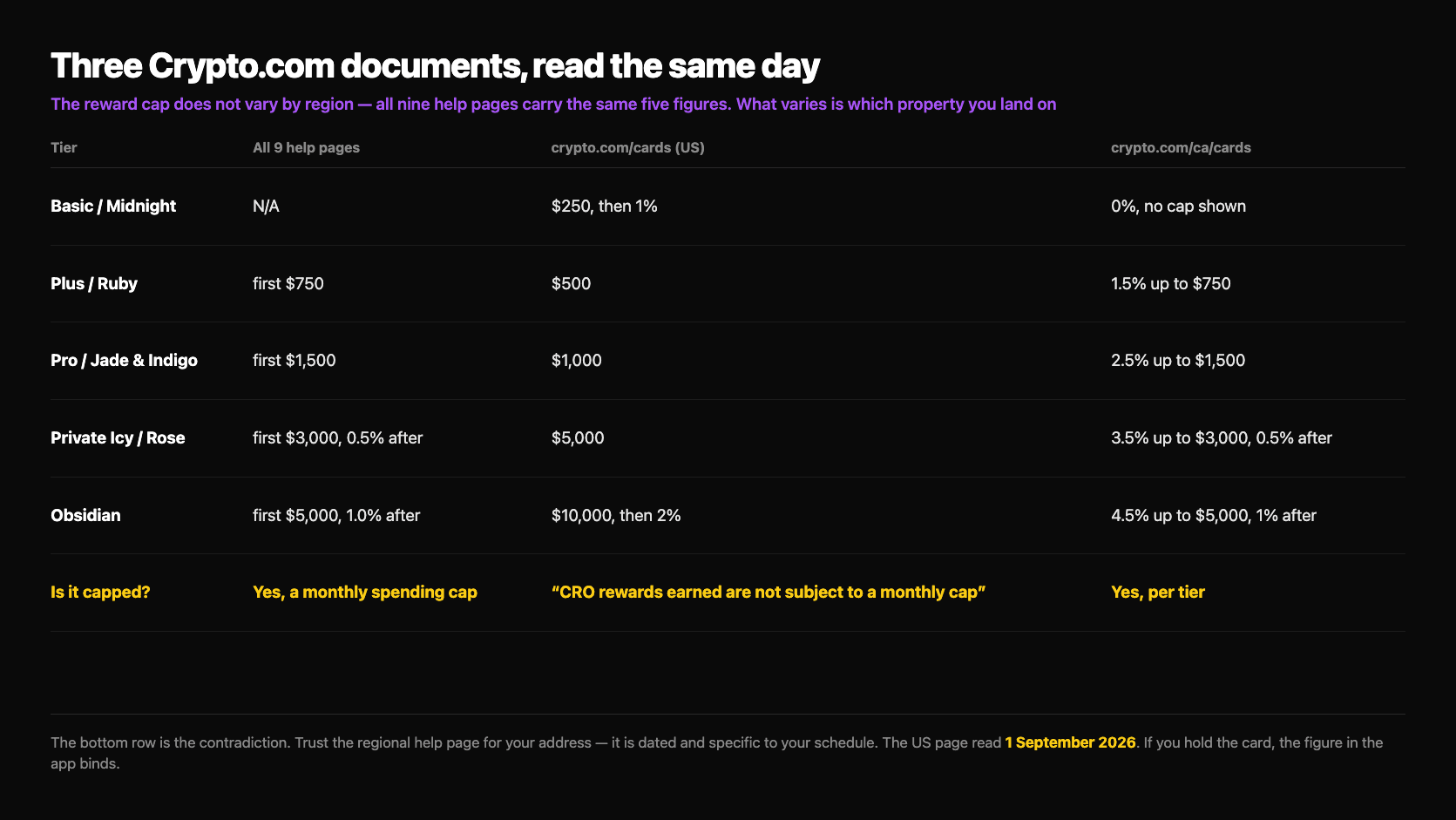Click the "0%, no cap shown" cell

[x=1178, y=207]
